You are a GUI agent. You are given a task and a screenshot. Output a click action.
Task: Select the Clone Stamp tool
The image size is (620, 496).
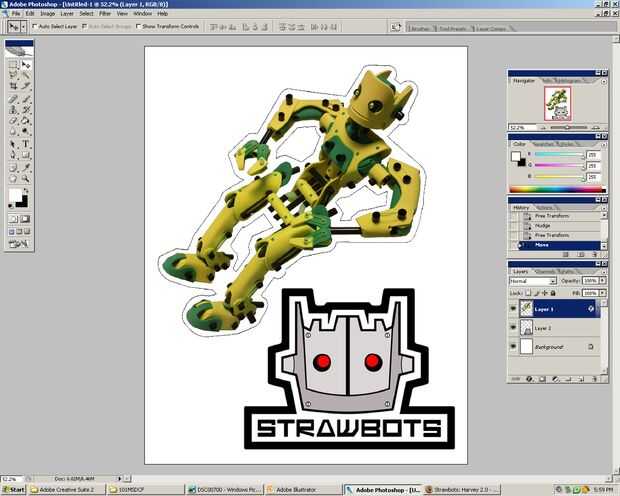pos(13,110)
